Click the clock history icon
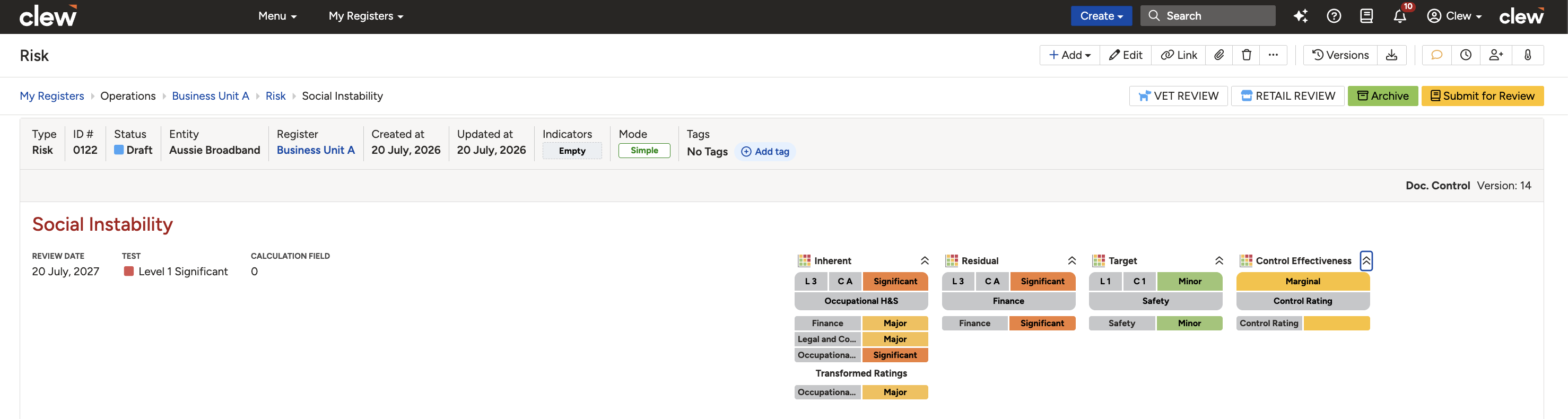 click(1466, 55)
